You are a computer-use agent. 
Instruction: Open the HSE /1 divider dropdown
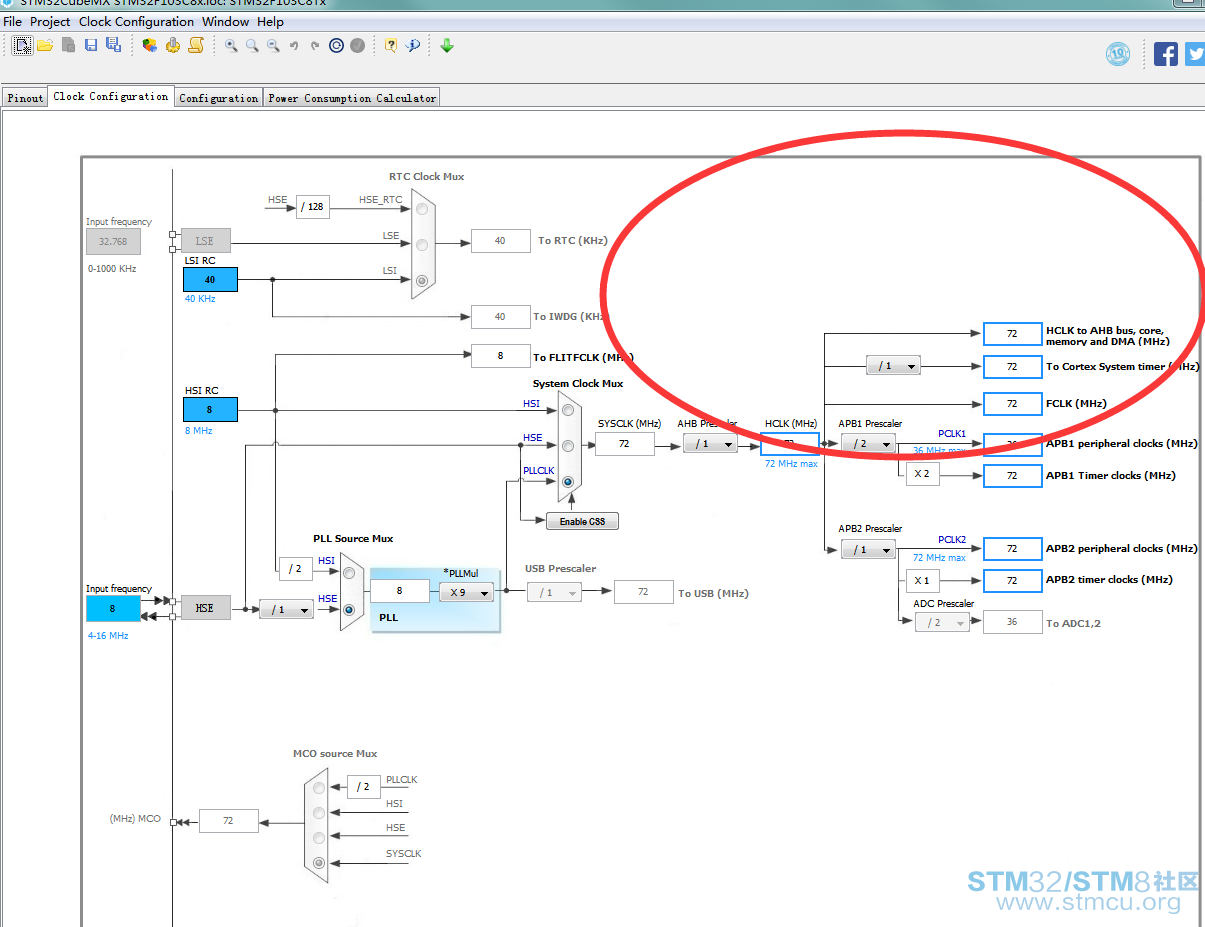point(286,609)
